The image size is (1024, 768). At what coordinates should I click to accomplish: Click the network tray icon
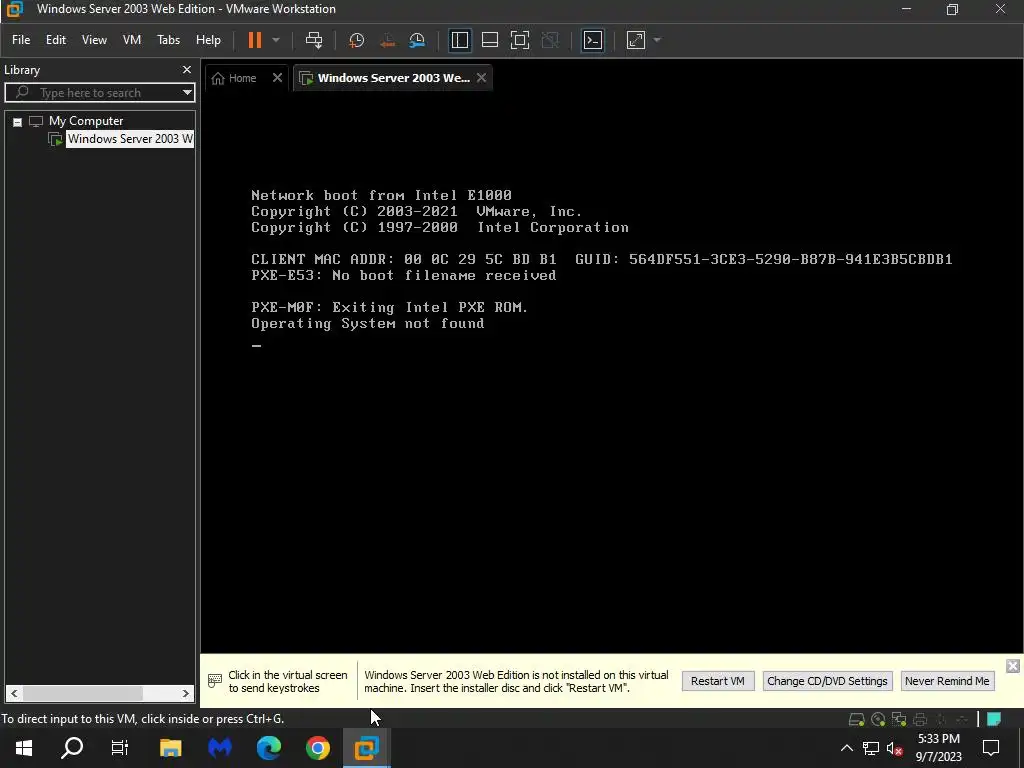pos(871,748)
